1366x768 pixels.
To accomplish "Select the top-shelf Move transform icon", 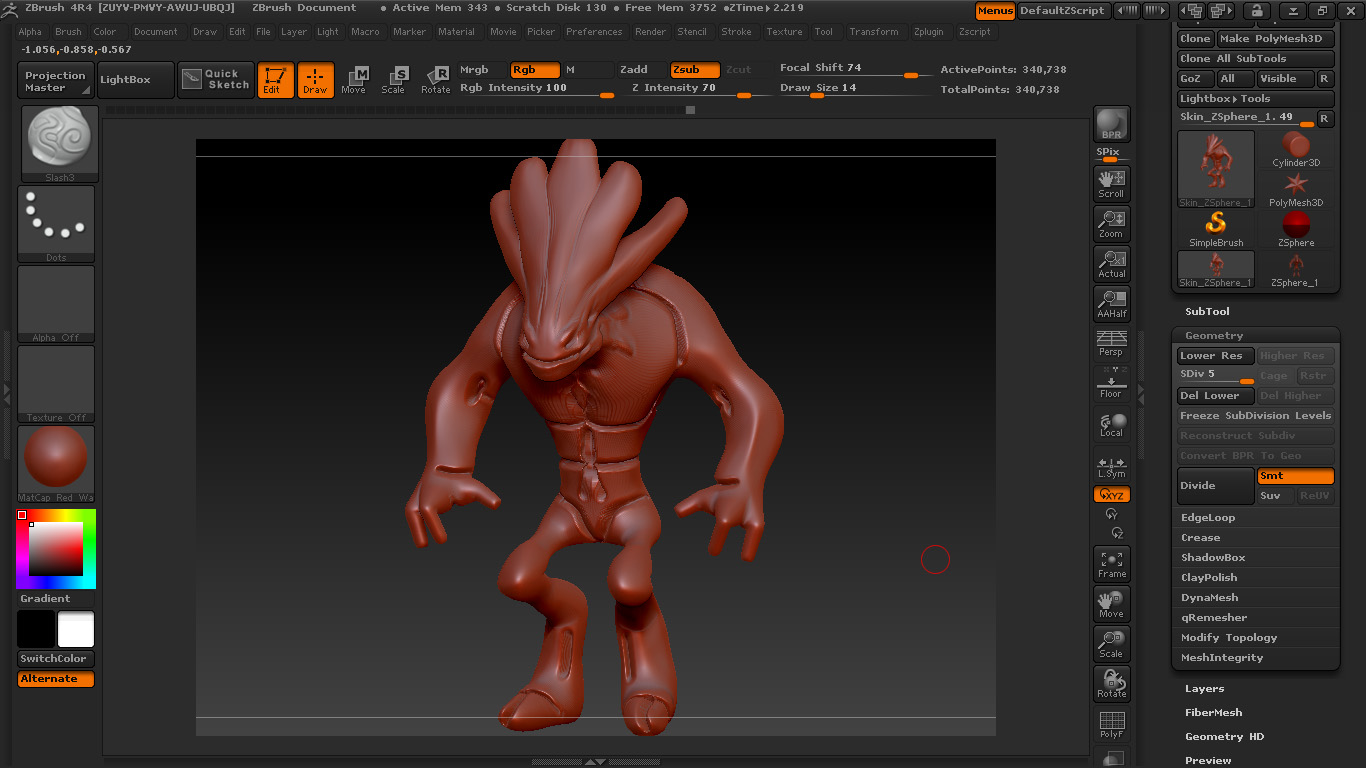I will pos(353,80).
